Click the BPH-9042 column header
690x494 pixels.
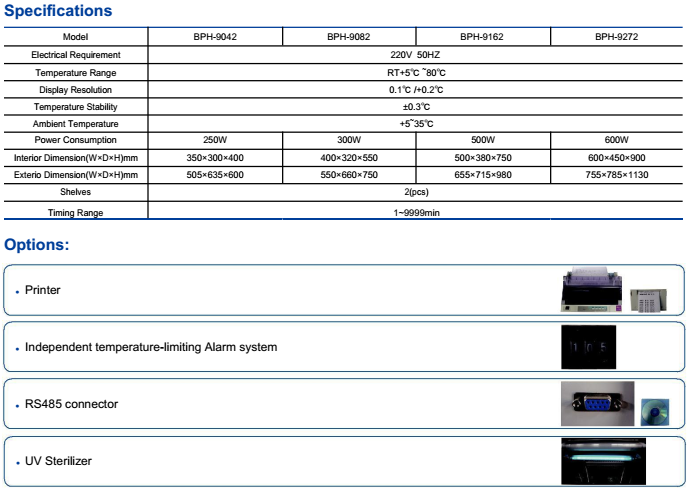tap(215, 37)
